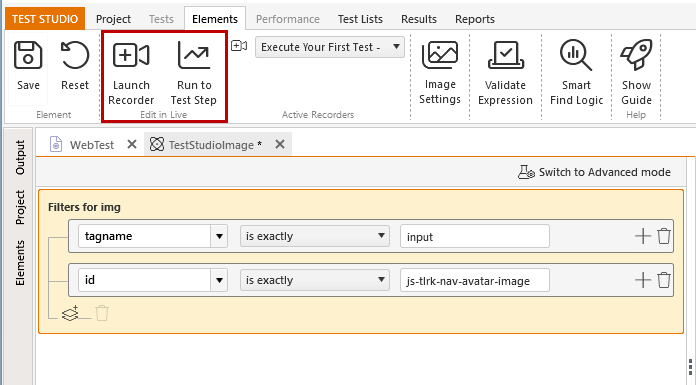Image resolution: width=696 pixels, height=385 pixels.
Task: Click the id attribute text box
Action: (145, 280)
